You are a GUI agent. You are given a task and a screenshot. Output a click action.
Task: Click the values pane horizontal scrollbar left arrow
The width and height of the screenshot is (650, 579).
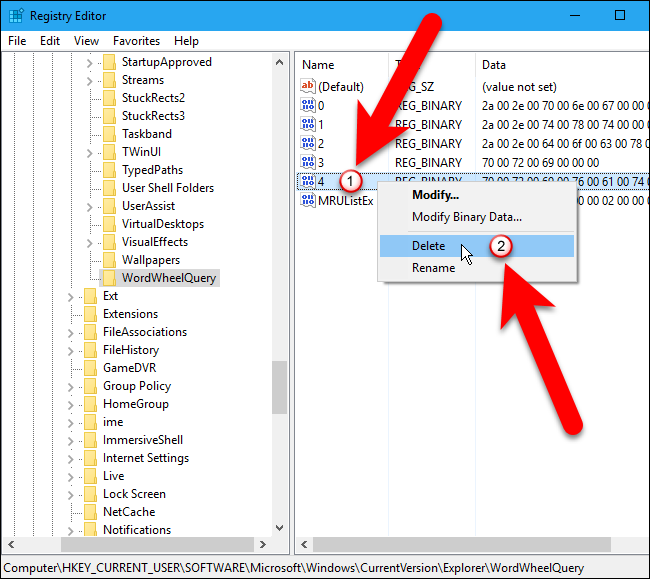click(x=304, y=545)
